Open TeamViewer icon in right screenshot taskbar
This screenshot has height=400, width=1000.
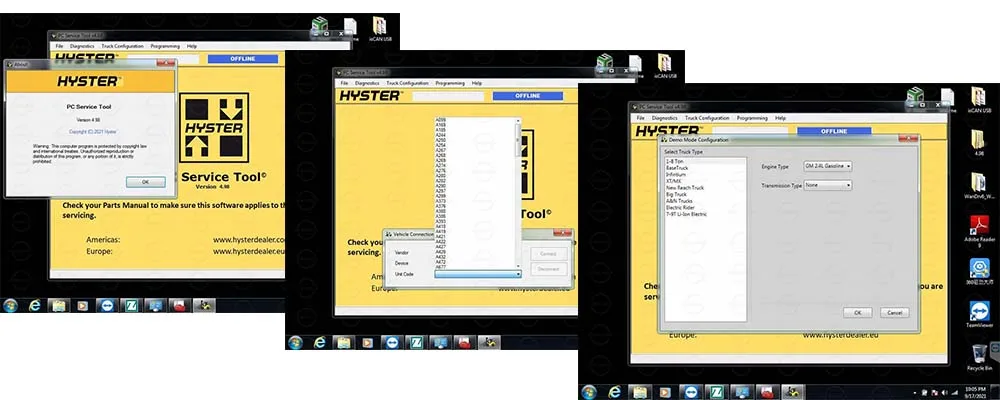pyautogui.click(x=689, y=392)
